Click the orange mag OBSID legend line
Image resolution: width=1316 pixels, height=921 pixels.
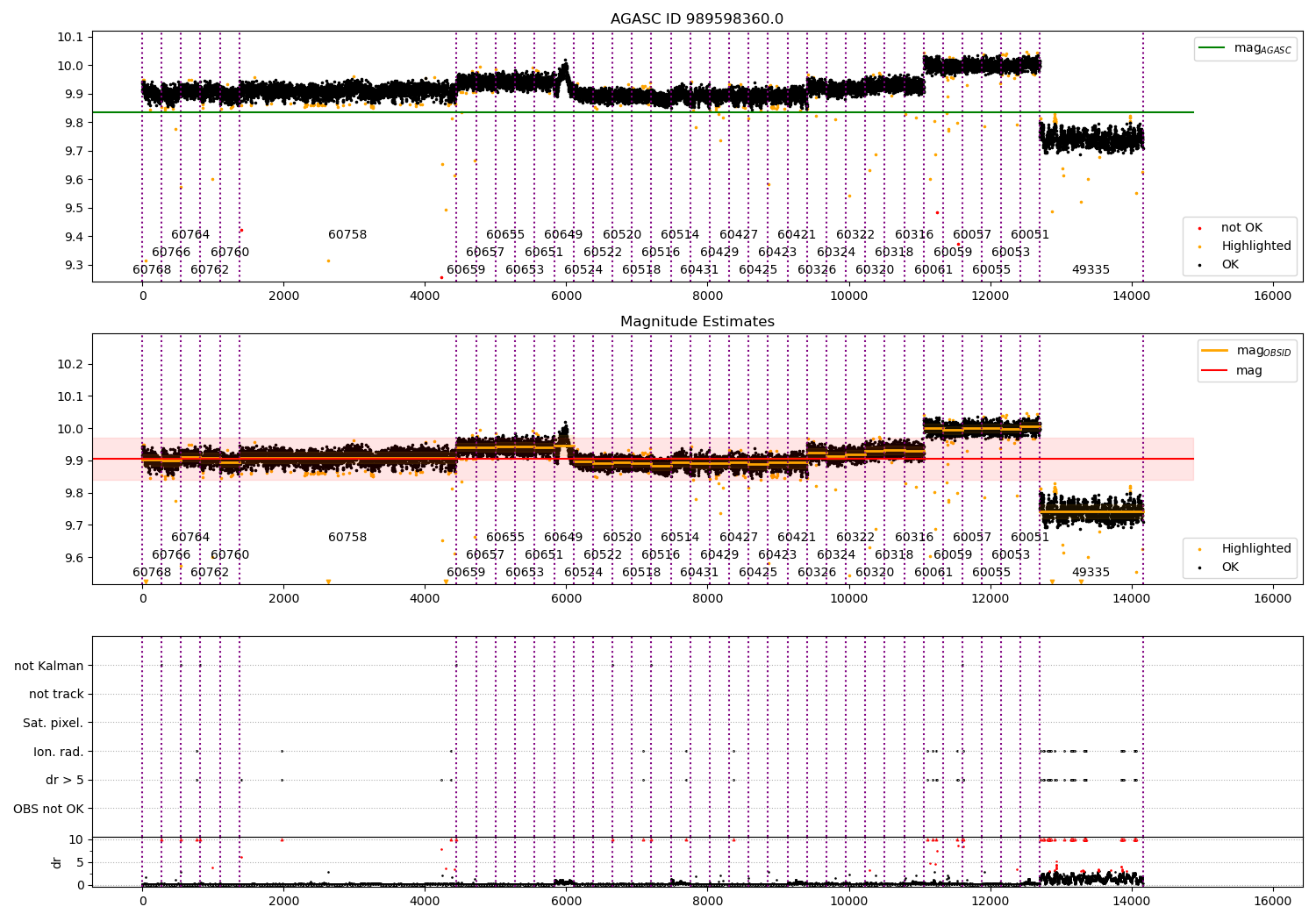tap(1215, 351)
